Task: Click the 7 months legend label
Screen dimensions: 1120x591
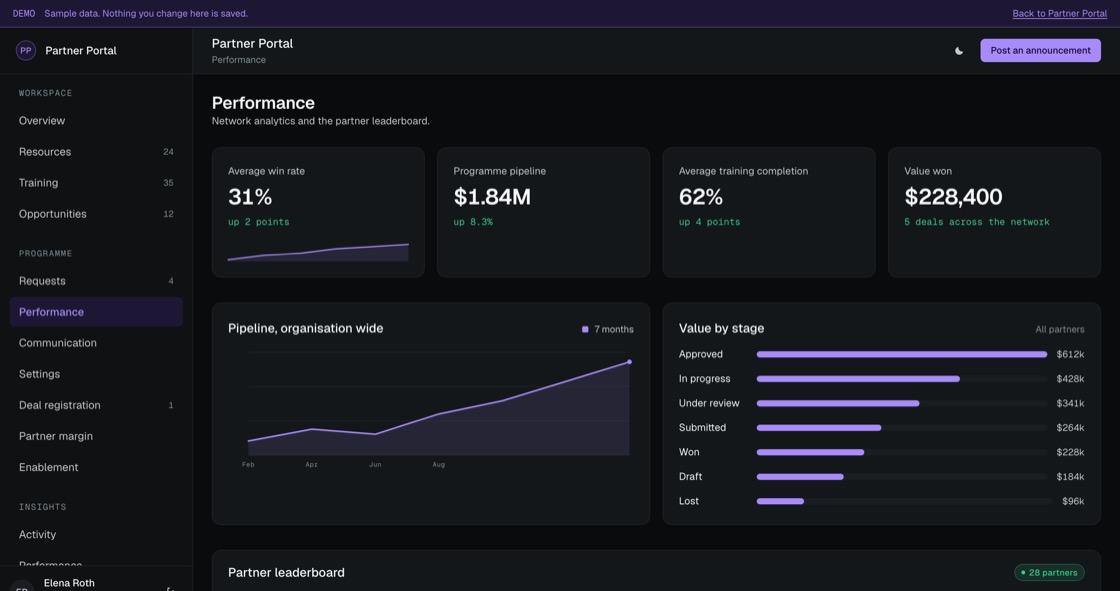Action: (614, 329)
